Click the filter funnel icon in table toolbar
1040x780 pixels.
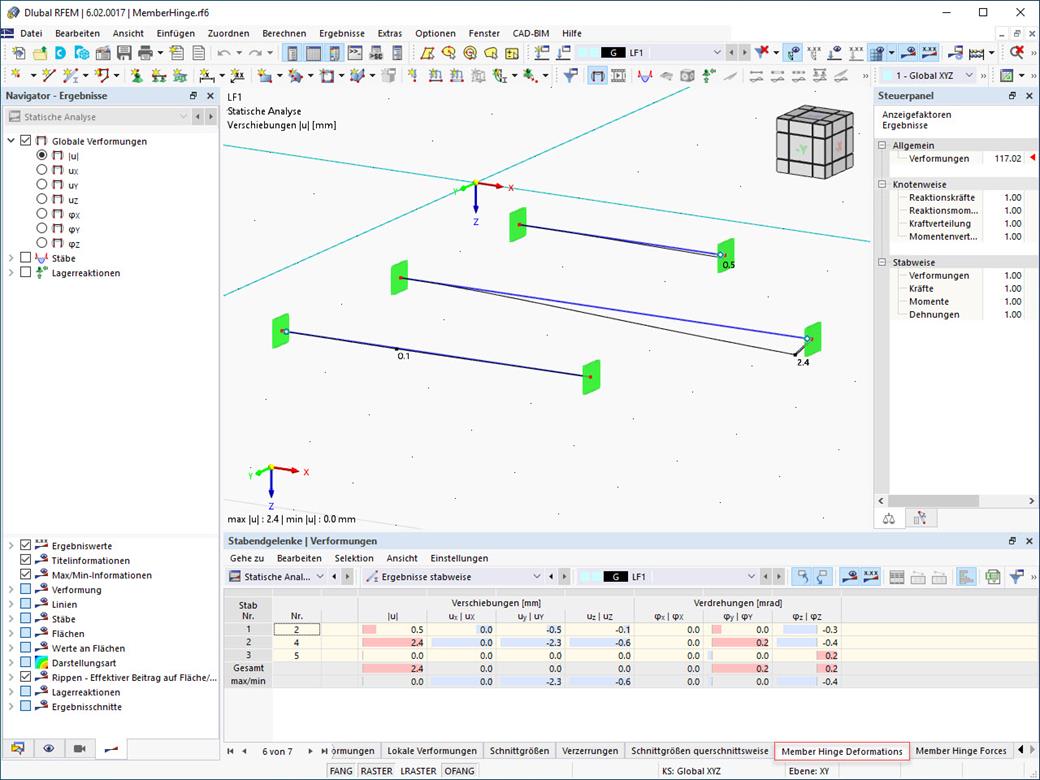[1016, 577]
